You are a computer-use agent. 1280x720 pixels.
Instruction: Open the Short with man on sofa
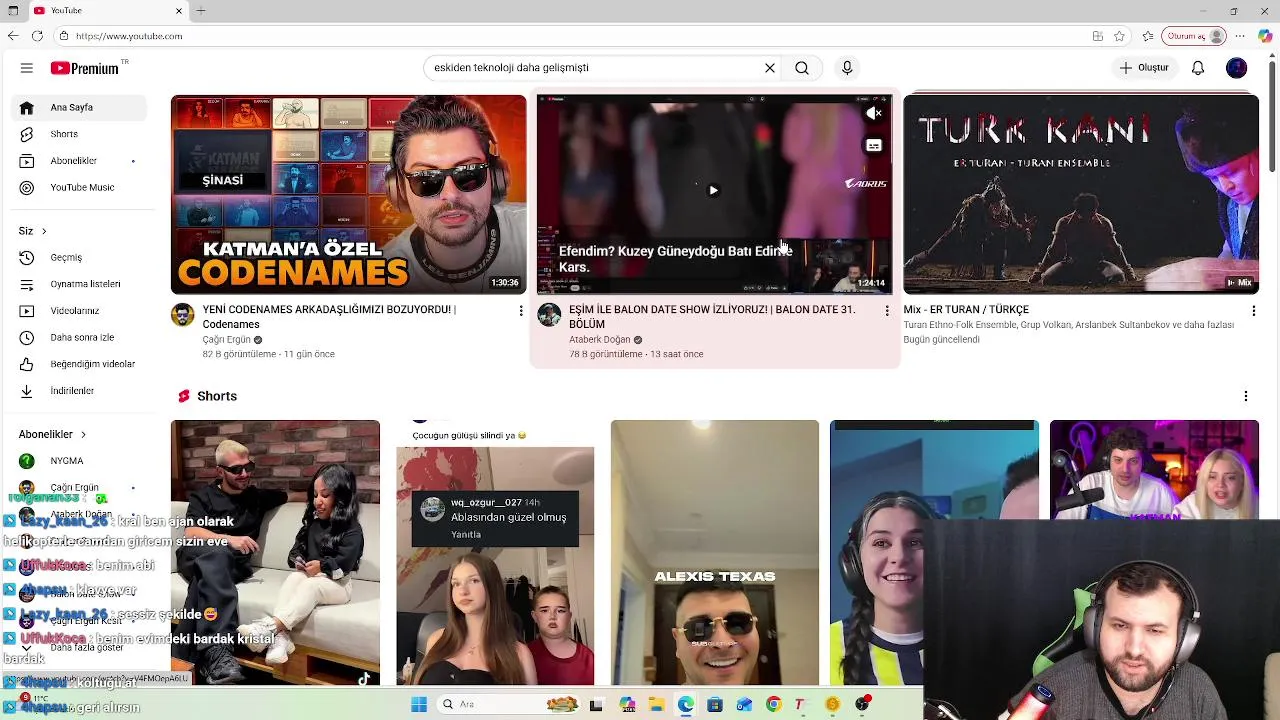pos(275,552)
